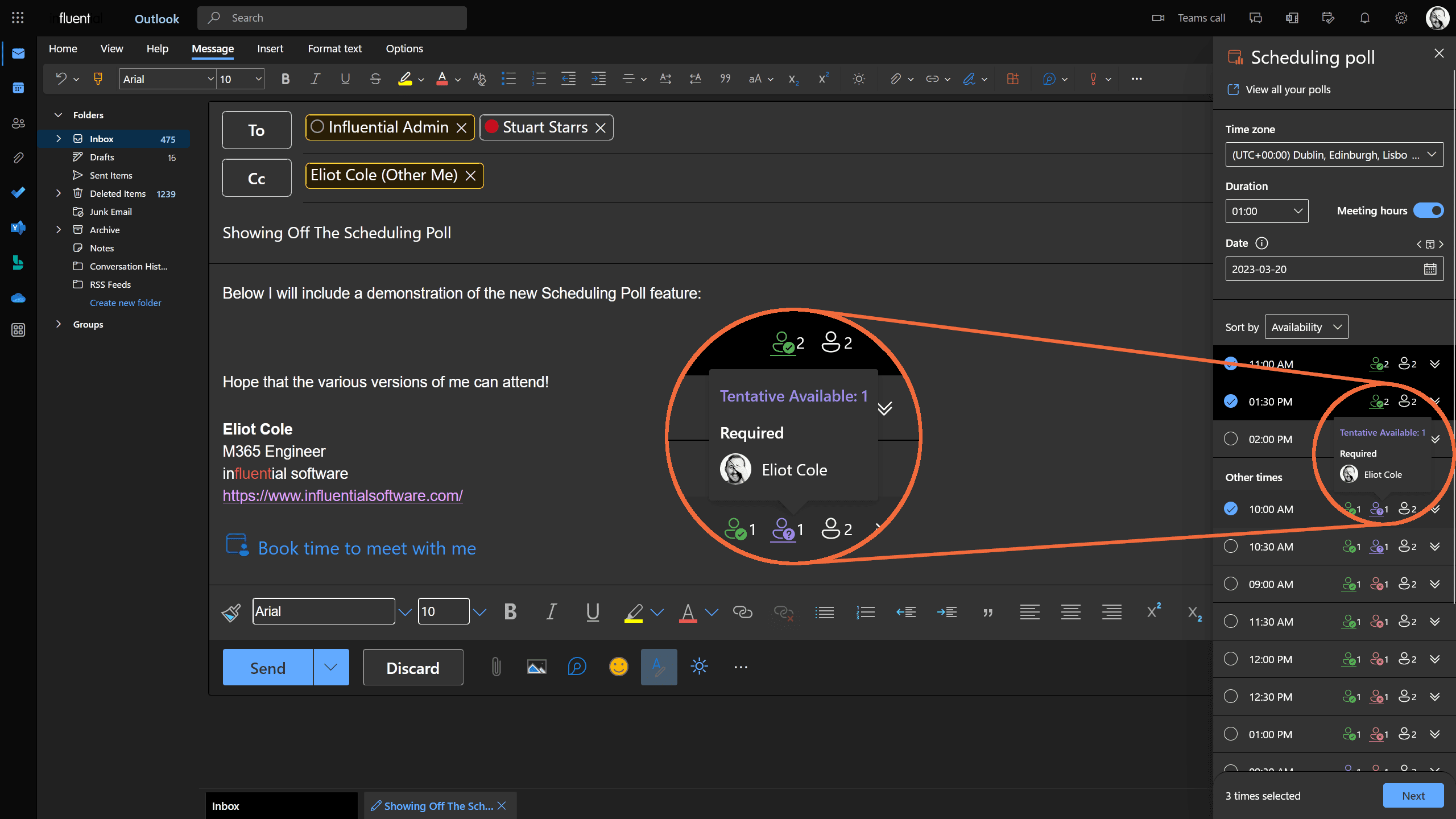Uncheck the 01:30 PM time slot
Image resolution: width=1456 pixels, height=819 pixels.
coord(1231,402)
